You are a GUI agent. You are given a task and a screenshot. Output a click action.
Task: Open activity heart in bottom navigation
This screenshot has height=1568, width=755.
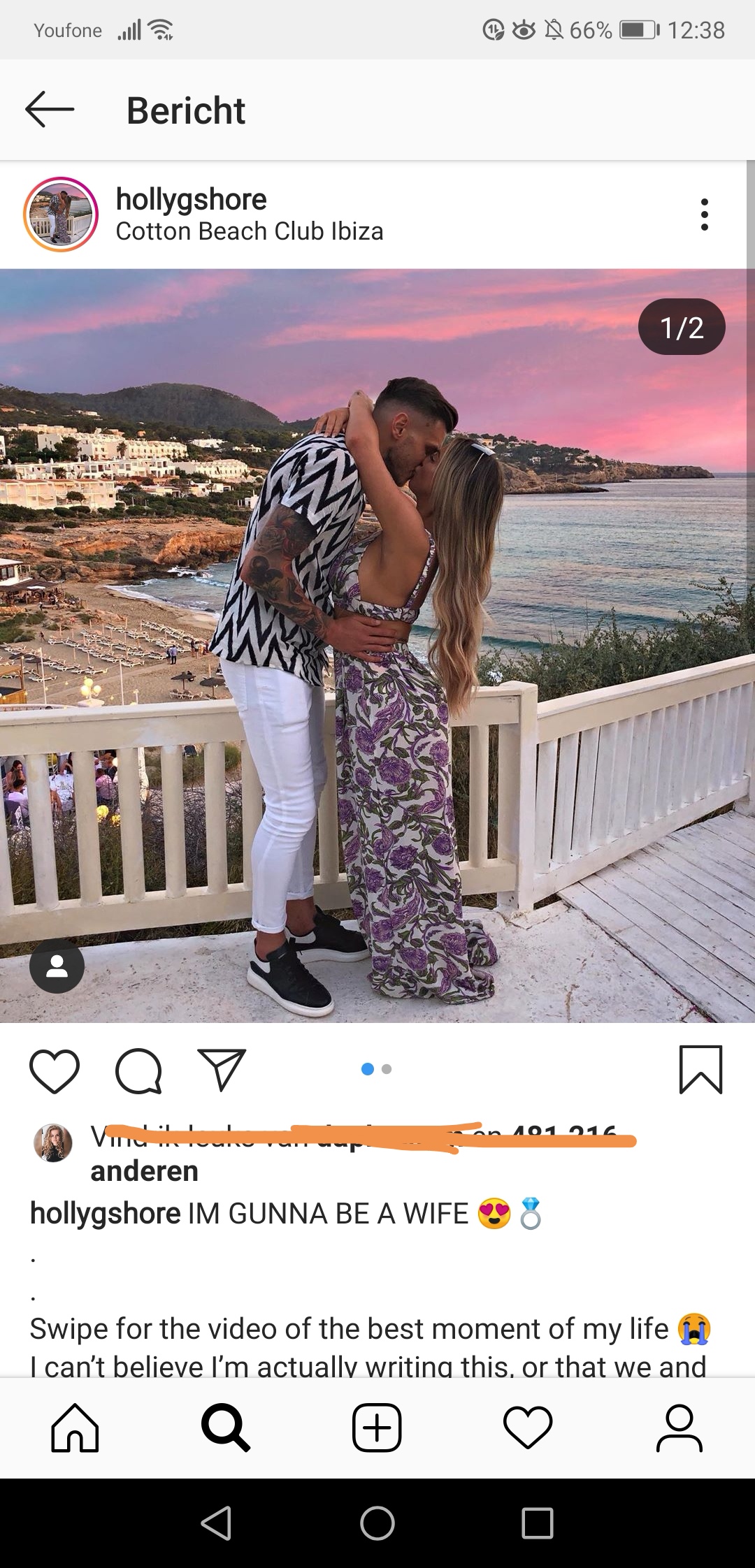coord(528,1428)
